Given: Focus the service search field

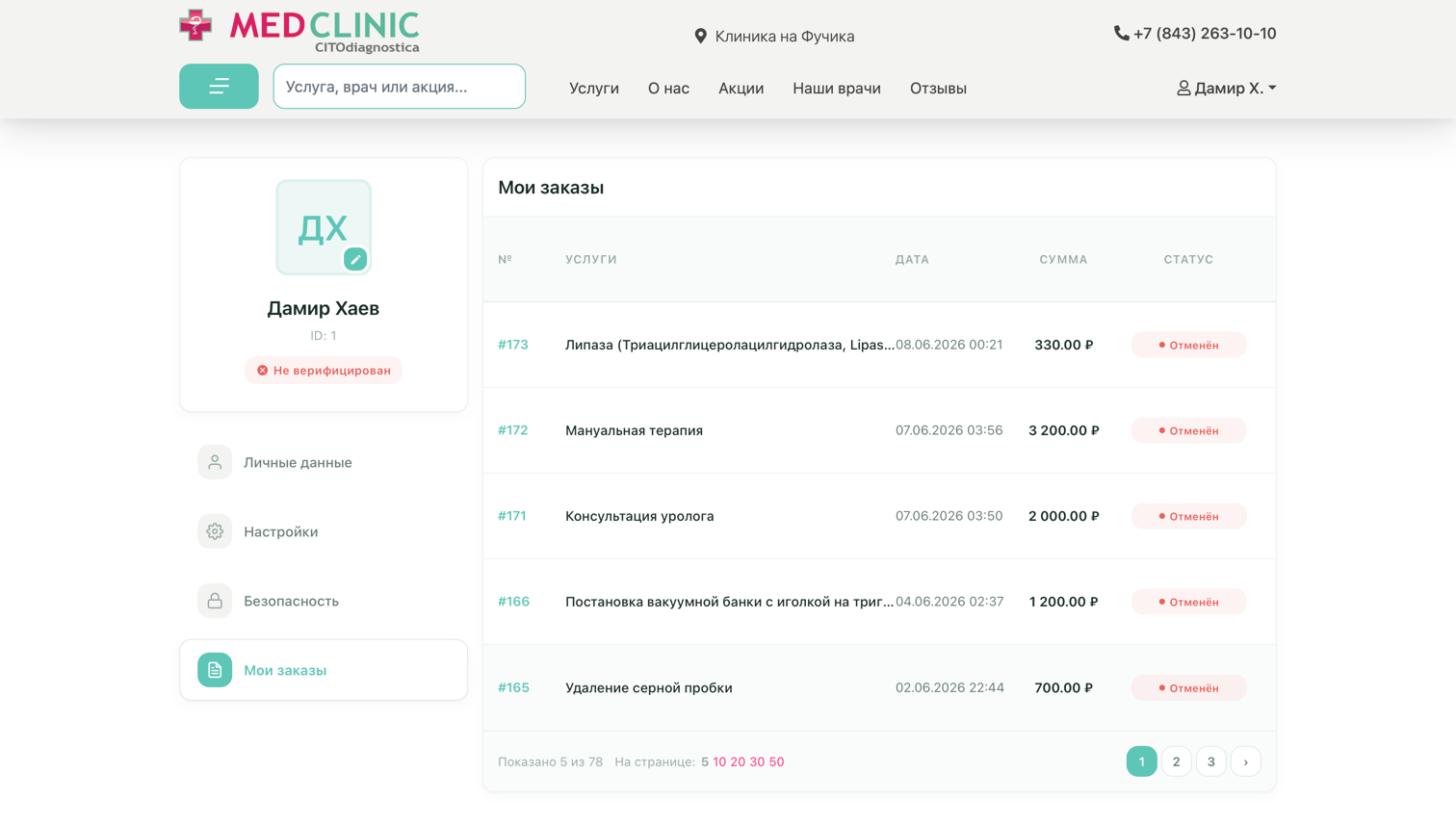Looking at the screenshot, I should pos(400,87).
